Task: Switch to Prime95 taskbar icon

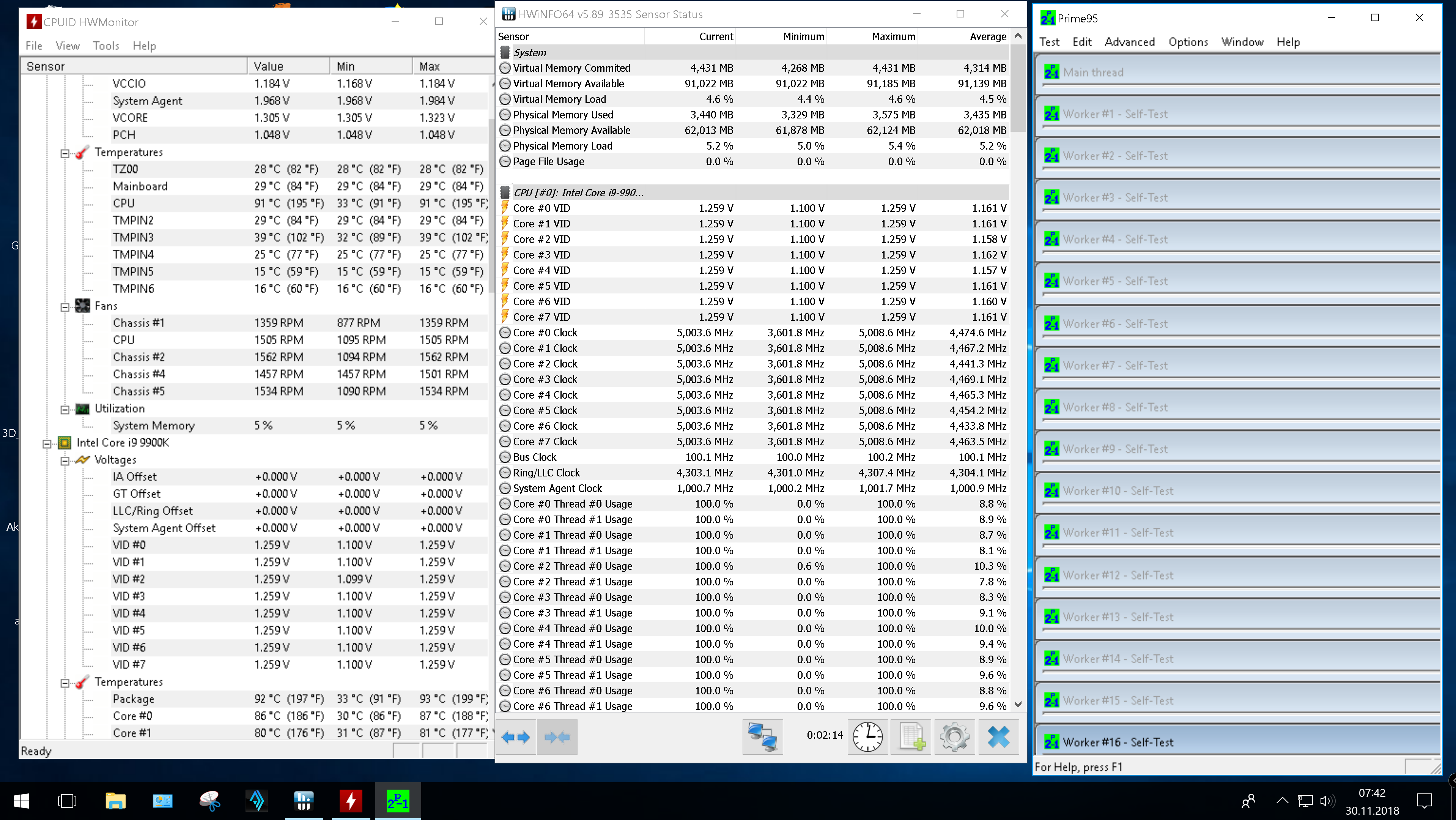Action: (398, 801)
